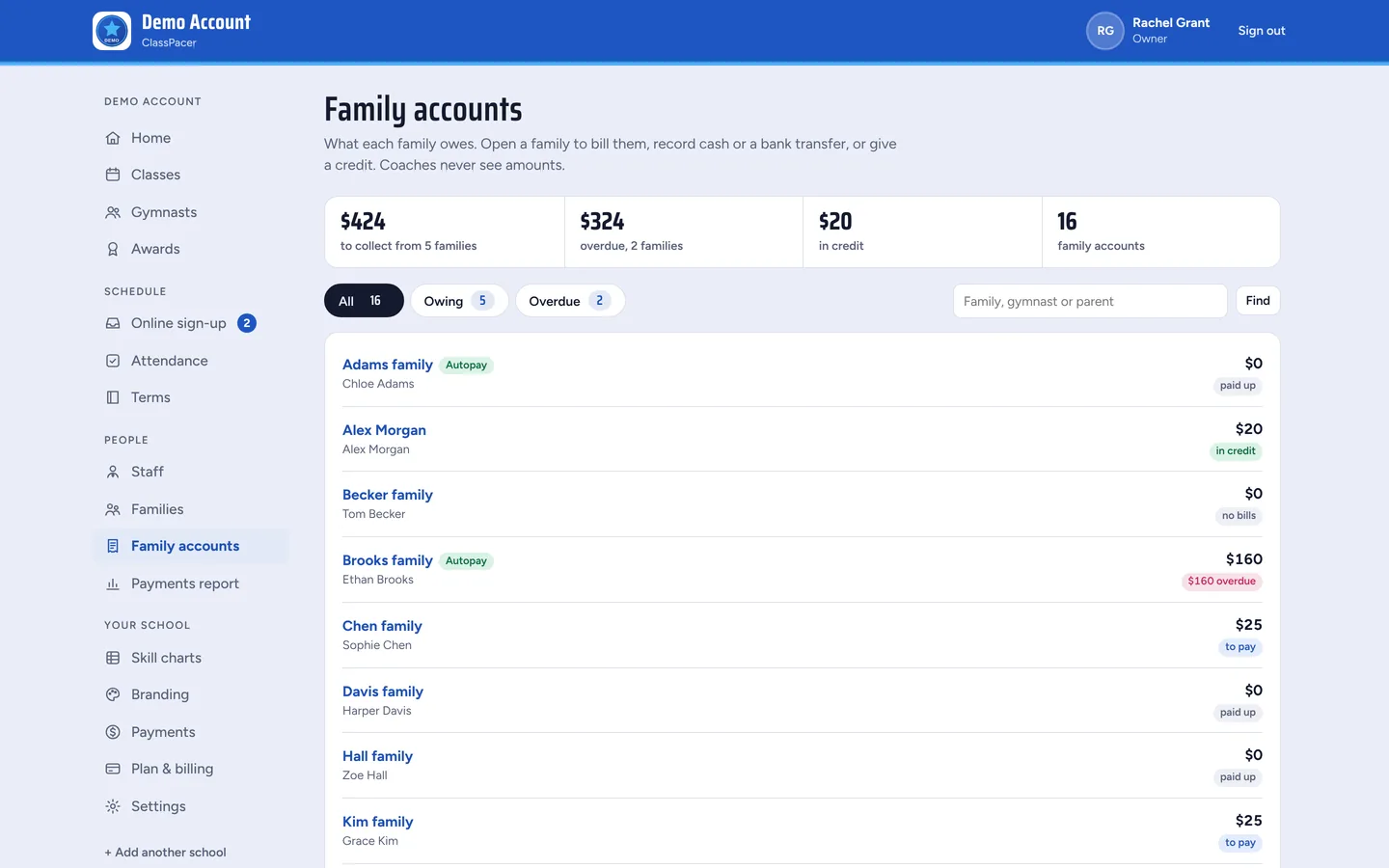Click the Branding palette icon
The height and width of the screenshot is (868, 1389).
point(113,694)
